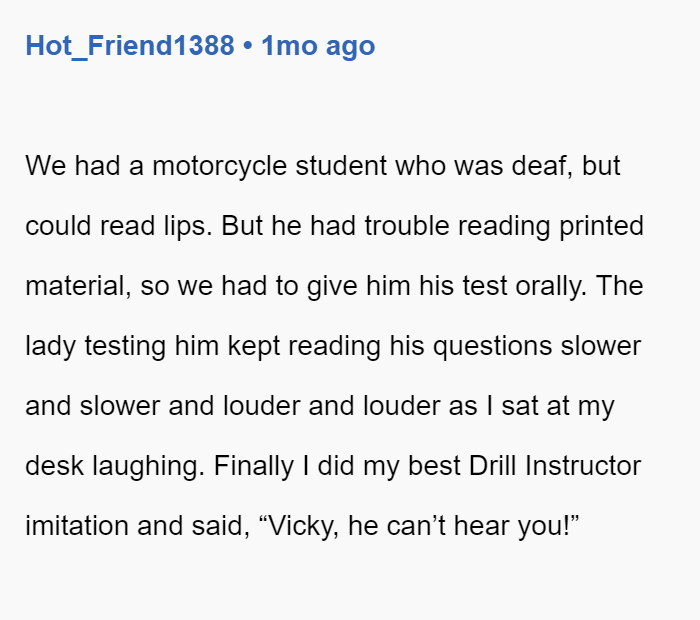Click the final line with the Vicky quote
The width and height of the screenshot is (700, 620).
[302, 526]
